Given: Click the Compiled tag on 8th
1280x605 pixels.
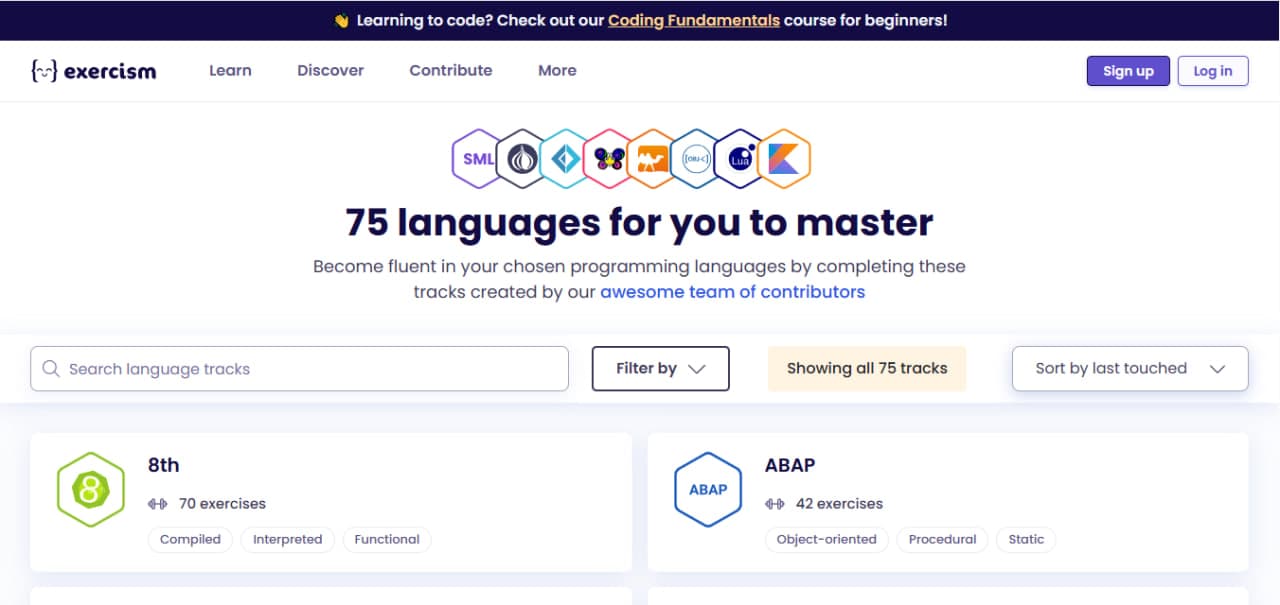Looking at the screenshot, I should coord(190,540).
